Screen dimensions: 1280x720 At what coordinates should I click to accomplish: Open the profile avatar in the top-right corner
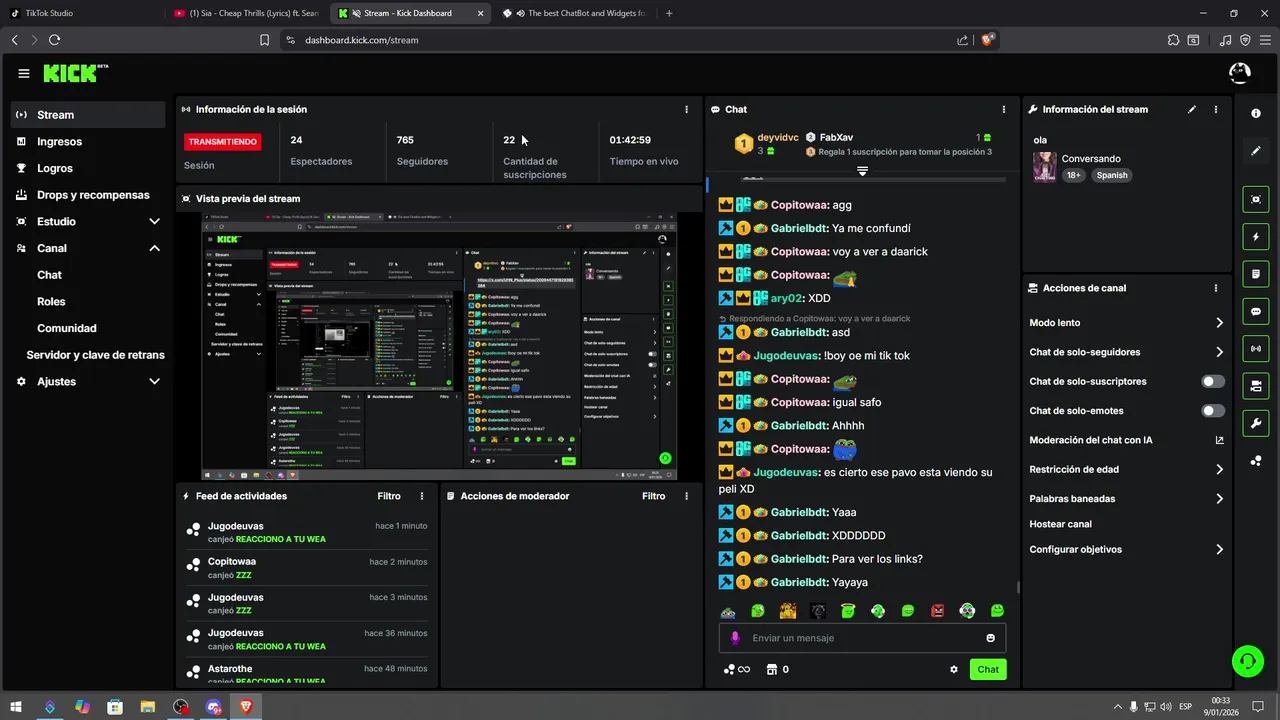point(1239,73)
